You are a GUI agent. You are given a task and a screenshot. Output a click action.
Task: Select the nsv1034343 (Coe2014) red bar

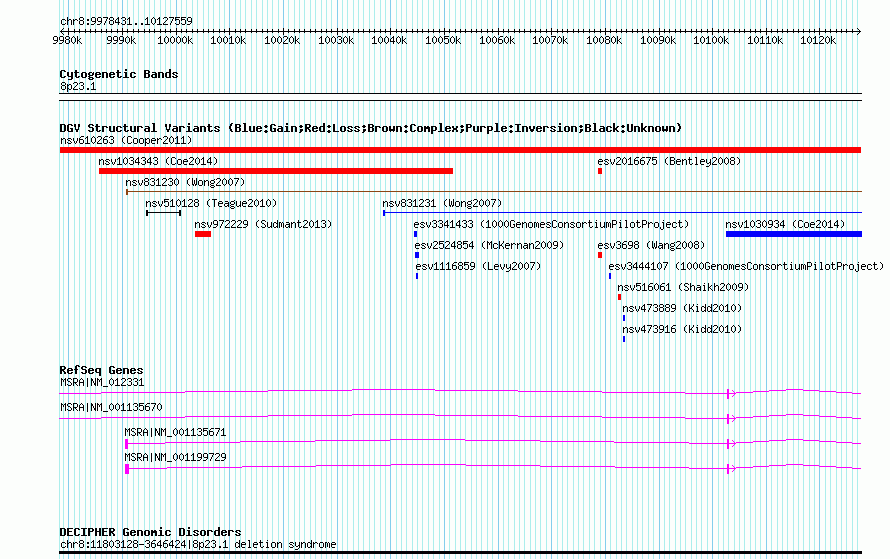tap(276, 171)
